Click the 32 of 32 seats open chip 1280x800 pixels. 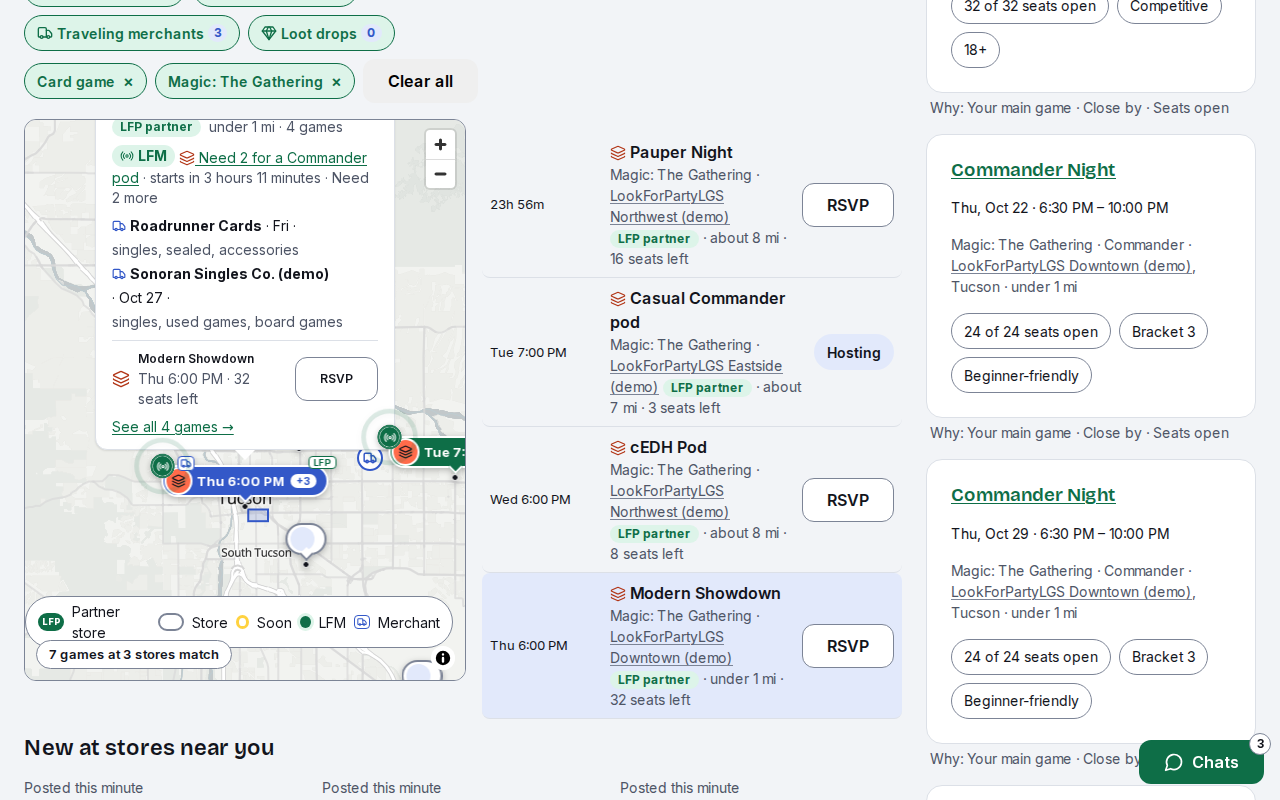[x=1030, y=6]
